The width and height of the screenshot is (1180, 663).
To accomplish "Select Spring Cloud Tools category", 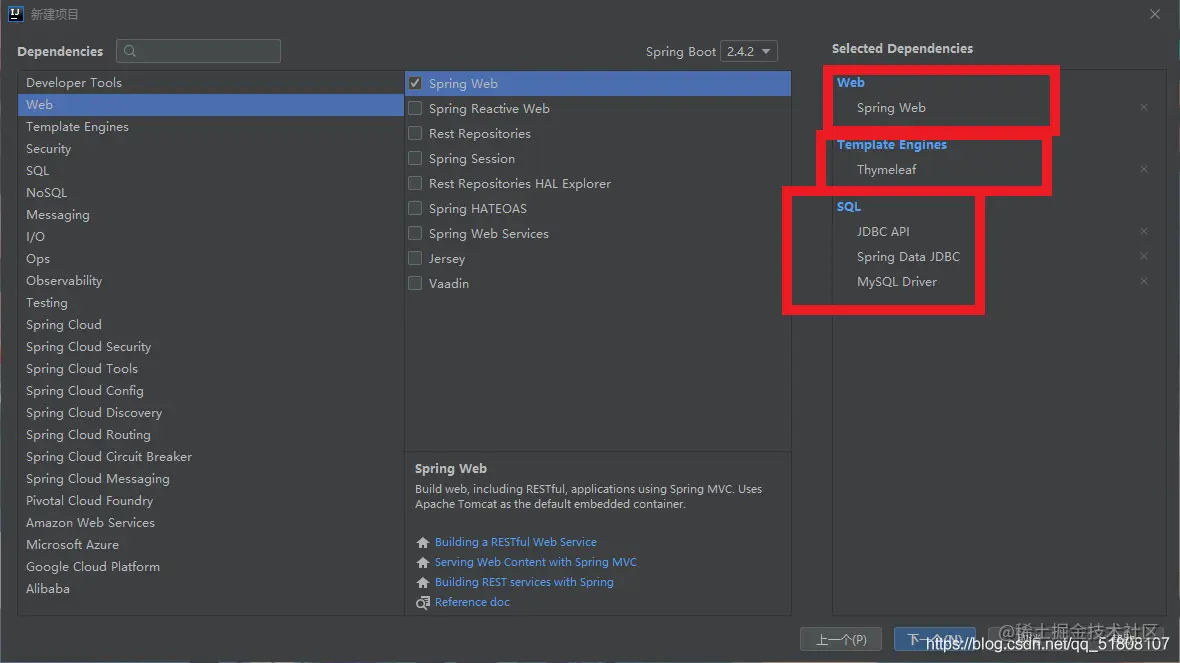I will [211, 369].
